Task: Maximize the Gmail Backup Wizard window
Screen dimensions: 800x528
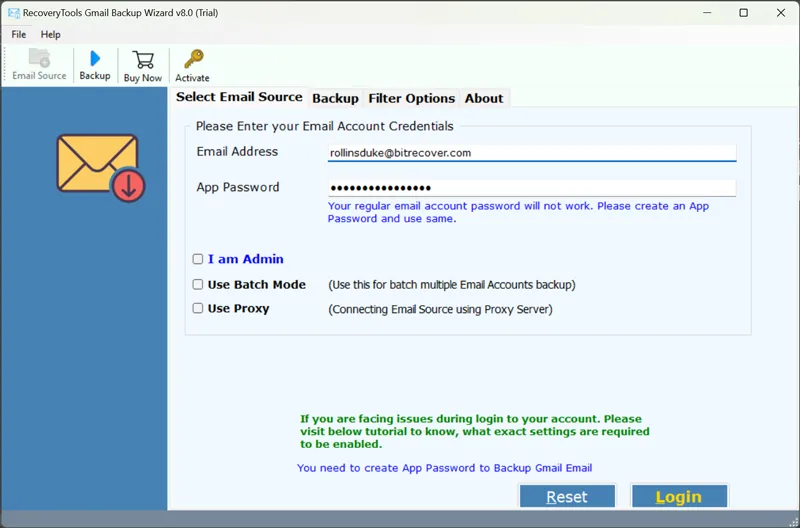Action: [x=744, y=13]
